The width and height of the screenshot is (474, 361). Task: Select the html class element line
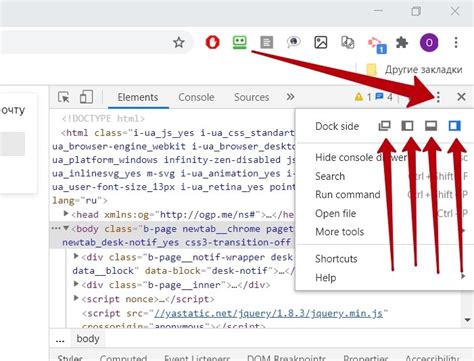click(x=177, y=133)
